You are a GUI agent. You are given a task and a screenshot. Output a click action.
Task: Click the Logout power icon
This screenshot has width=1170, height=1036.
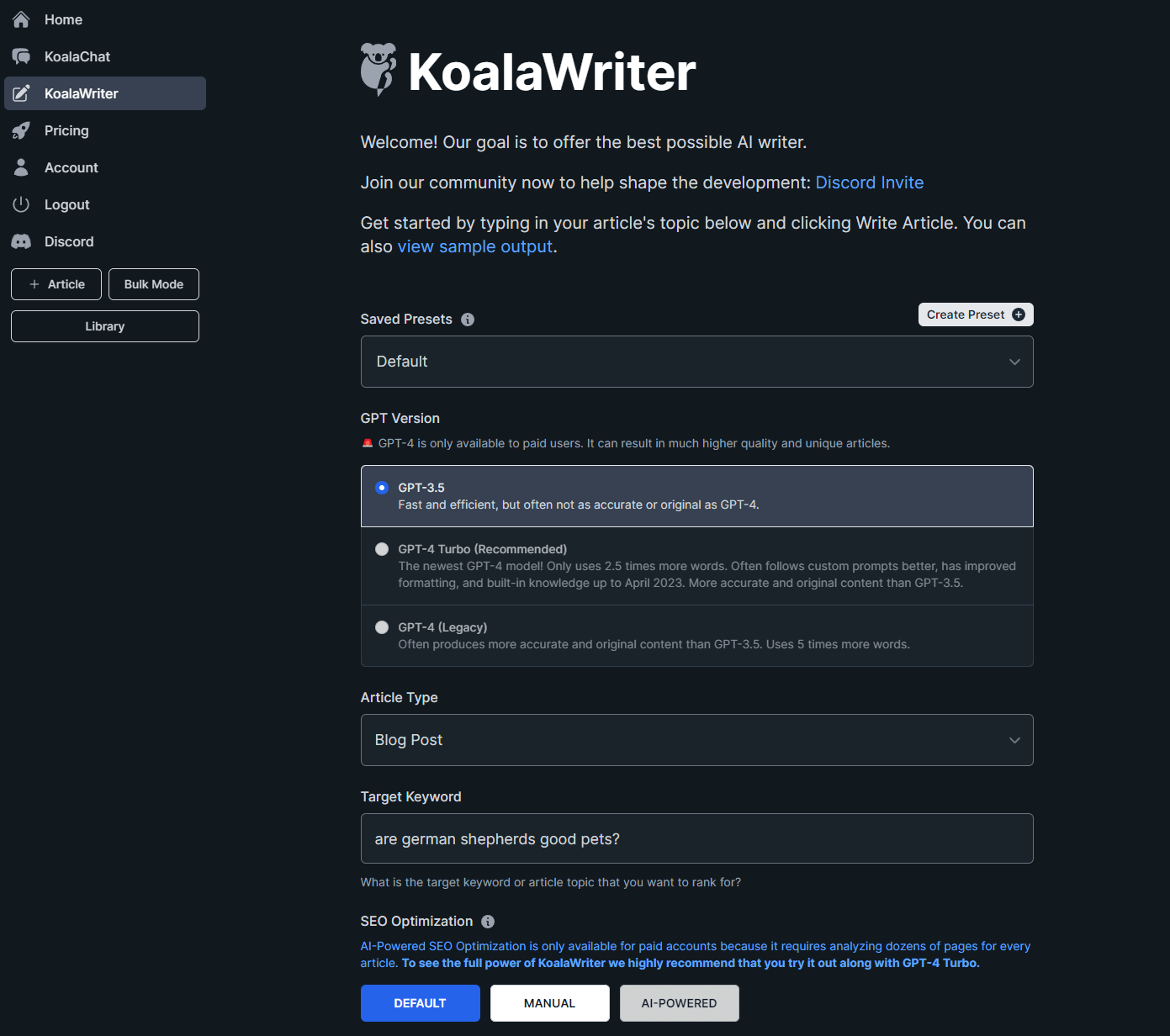[21, 204]
